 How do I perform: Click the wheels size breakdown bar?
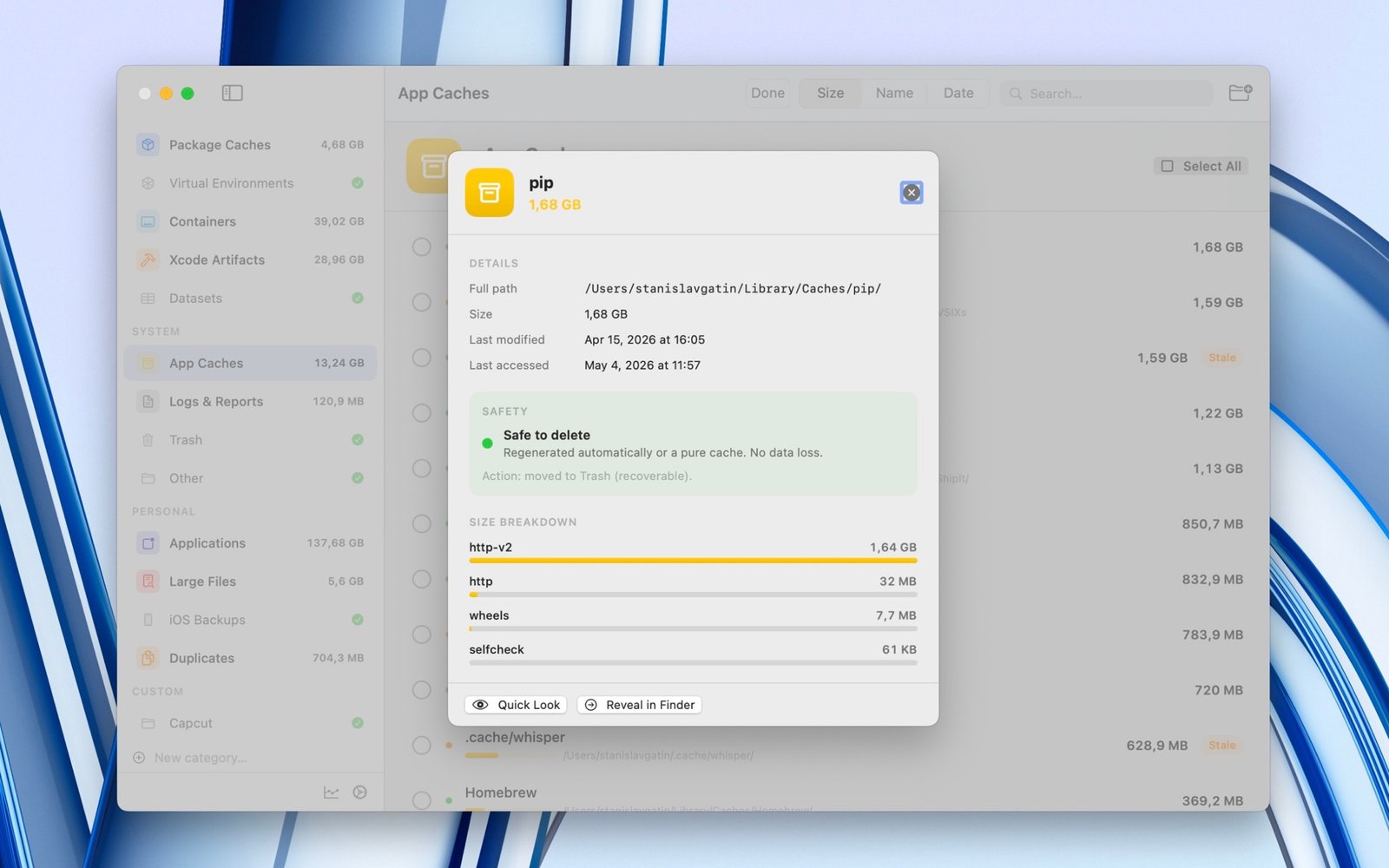(x=693, y=628)
